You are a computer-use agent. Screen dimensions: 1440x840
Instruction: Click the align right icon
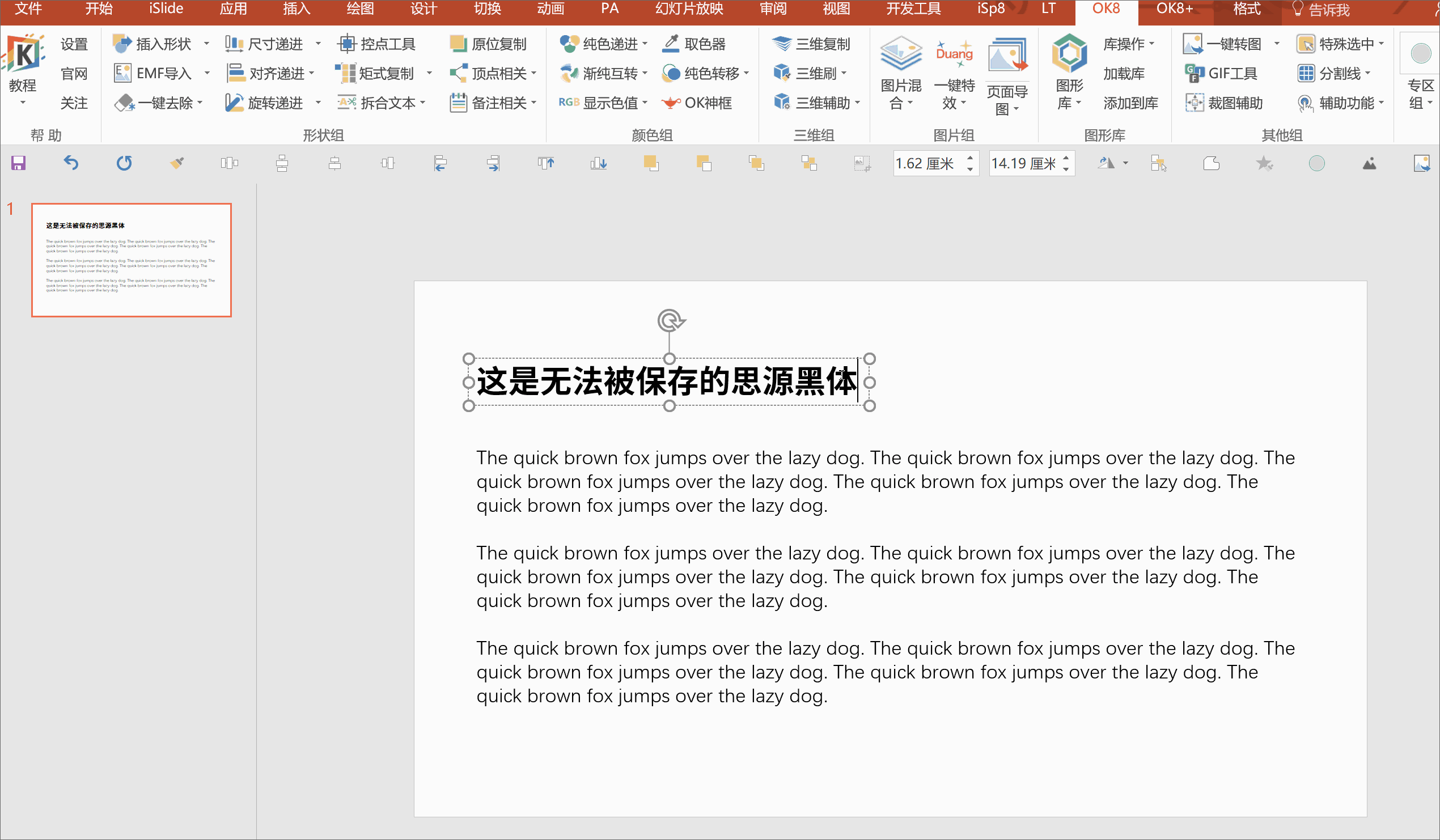tap(493, 163)
